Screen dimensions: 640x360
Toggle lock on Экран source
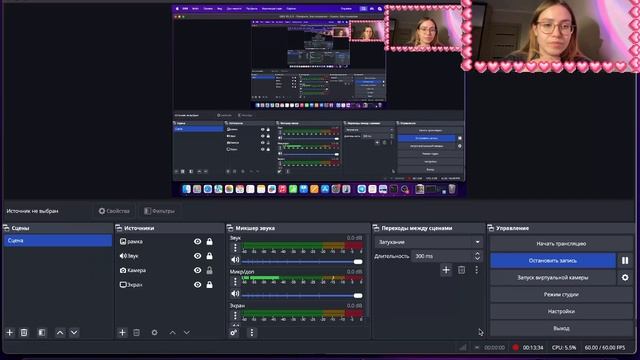tap(209, 285)
